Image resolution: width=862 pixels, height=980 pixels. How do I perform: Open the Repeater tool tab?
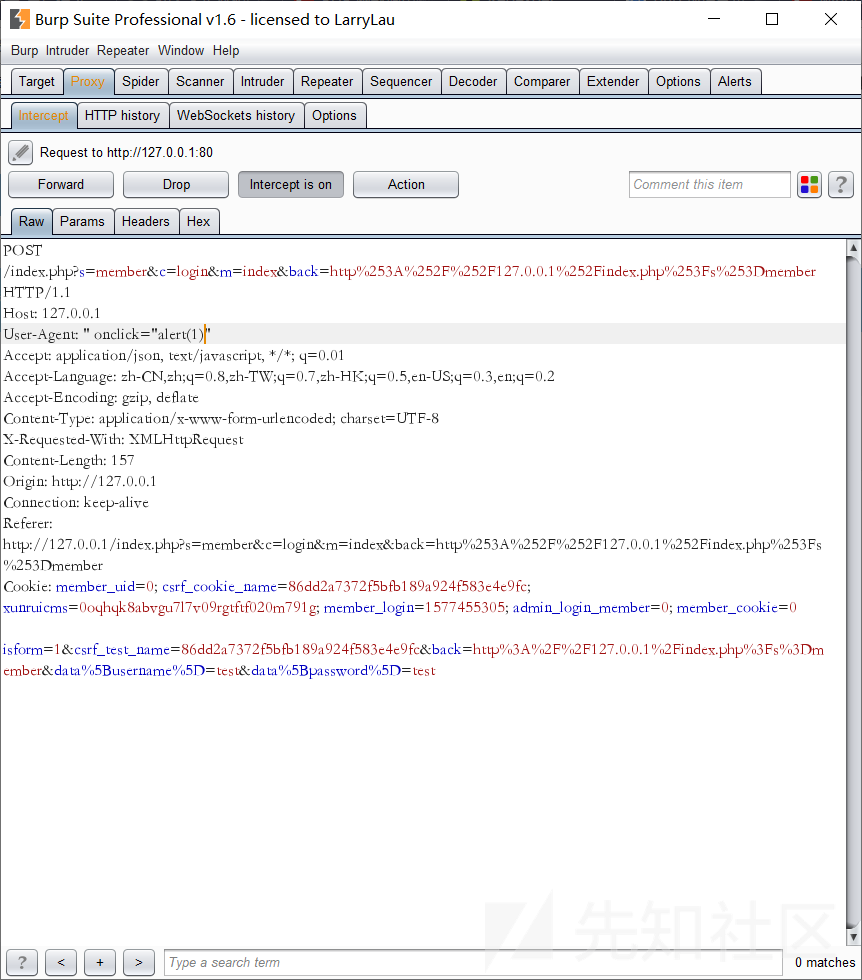coord(327,82)
